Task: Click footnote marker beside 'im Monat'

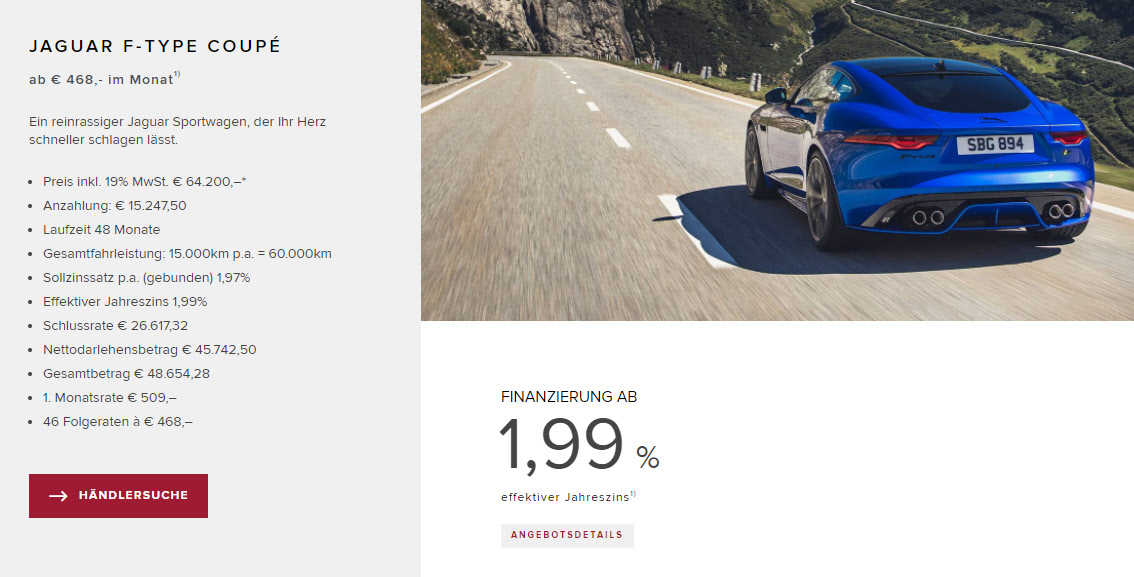Action: point(177,74)
